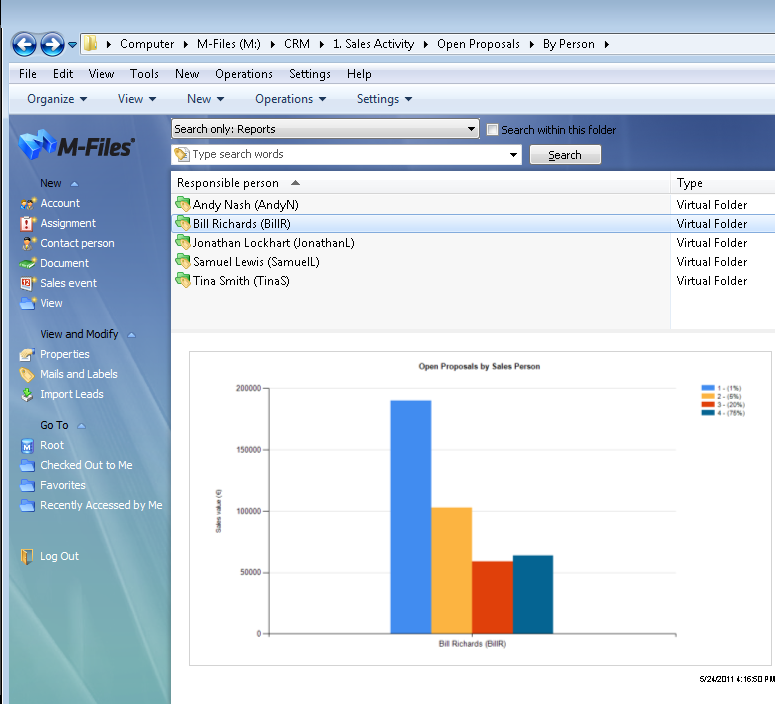Click the Import Leads link
This screenshot has height=704, width=775.
[x=72, y=394]
